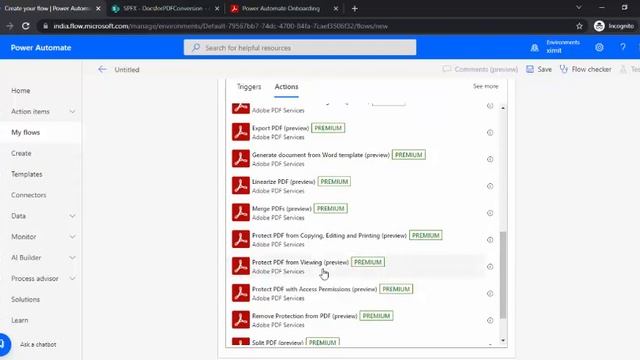Open info for Remove Protection from PDF
Image resolution: width=640 pixels, height=360 pixels.
(490, 320)
